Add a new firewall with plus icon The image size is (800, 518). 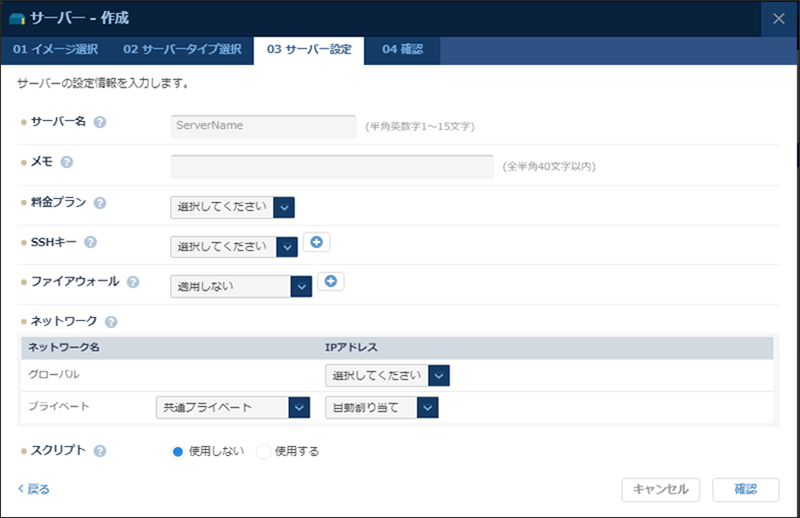331,281
